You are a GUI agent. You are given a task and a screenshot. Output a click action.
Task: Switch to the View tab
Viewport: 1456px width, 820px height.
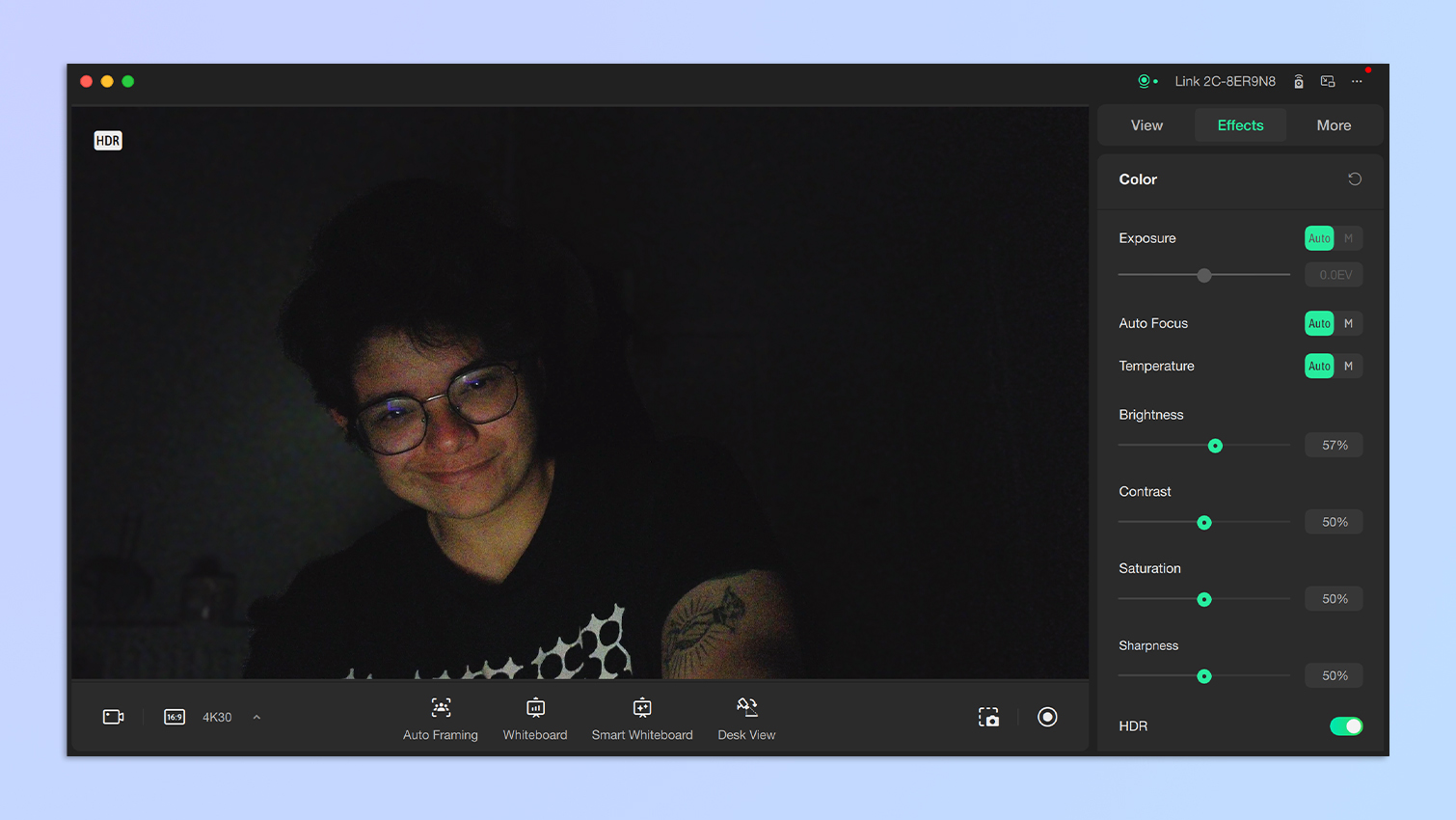(1146, 125)
